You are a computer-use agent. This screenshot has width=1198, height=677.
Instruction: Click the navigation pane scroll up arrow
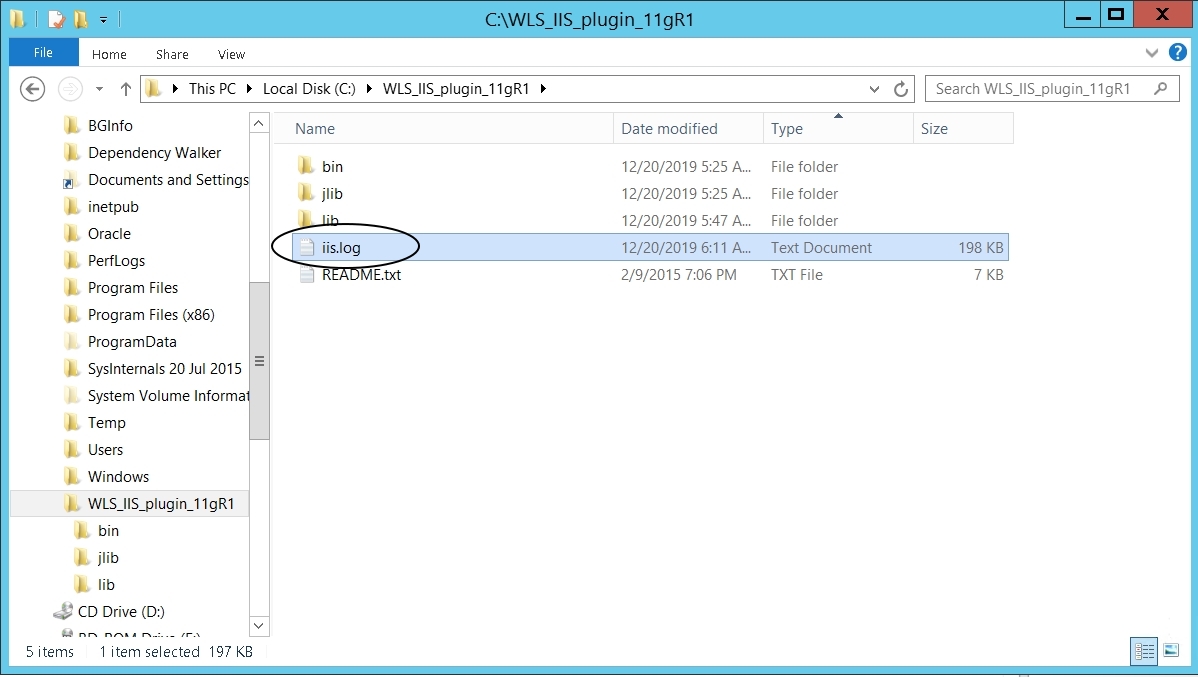tap(259, 123)
